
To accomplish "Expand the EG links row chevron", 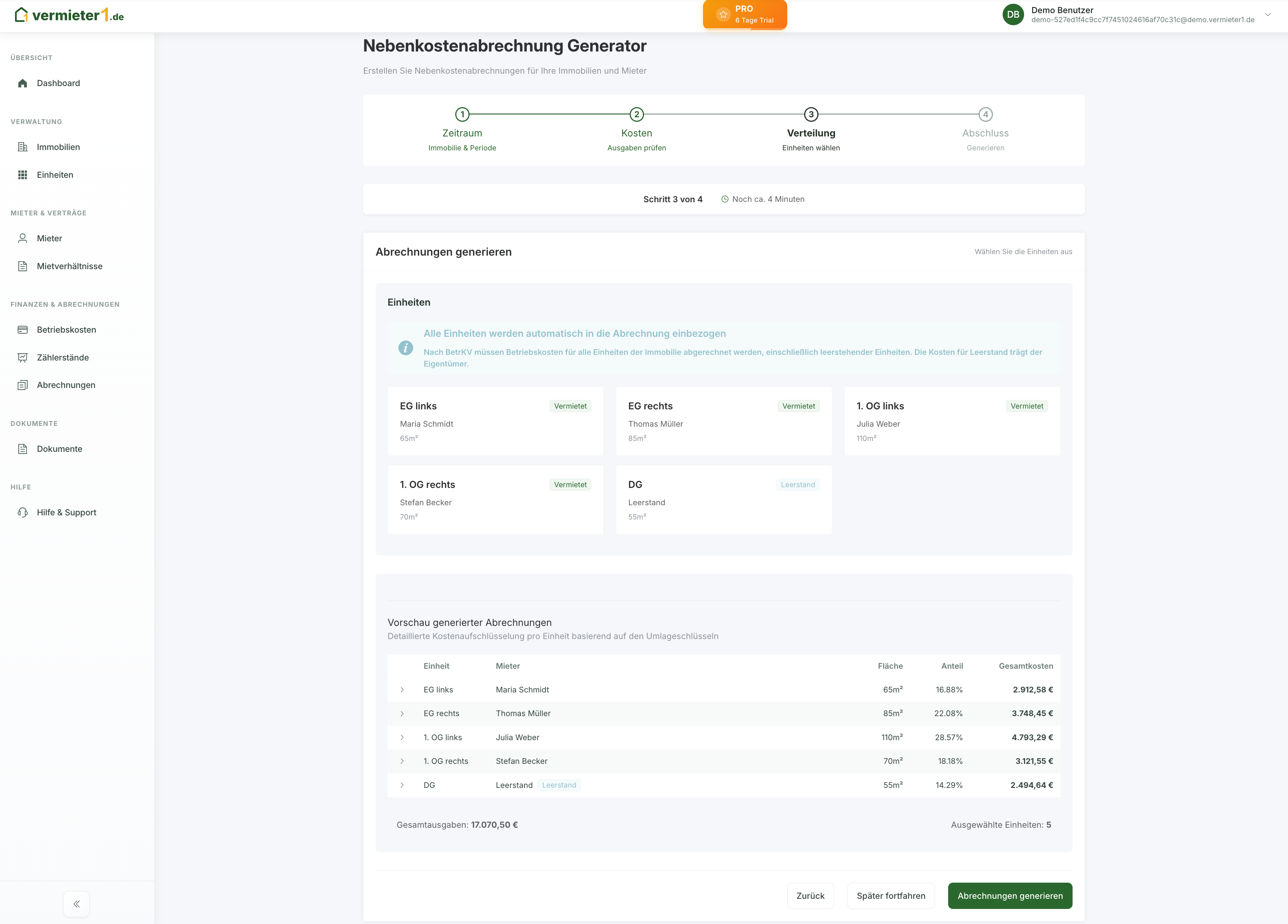I will (402, 689).
